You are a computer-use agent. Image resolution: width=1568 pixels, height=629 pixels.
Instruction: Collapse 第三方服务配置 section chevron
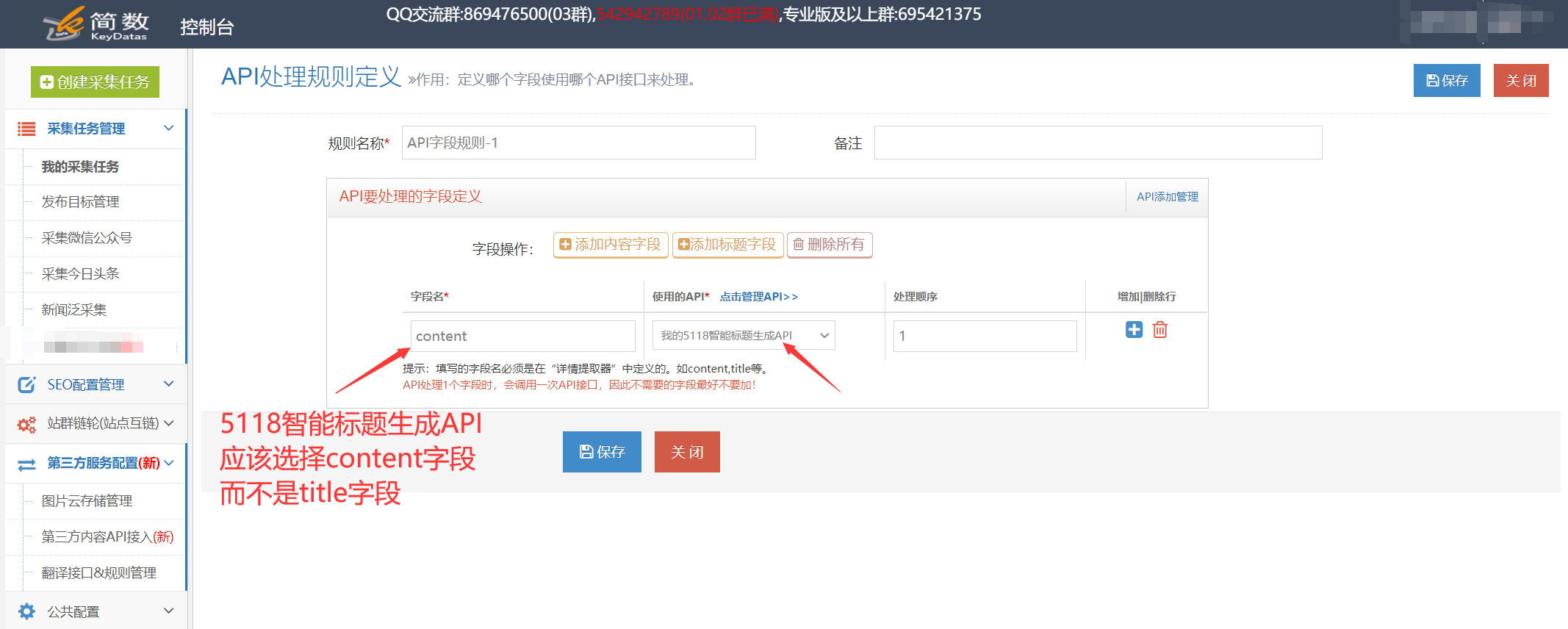tap(169, 463)
